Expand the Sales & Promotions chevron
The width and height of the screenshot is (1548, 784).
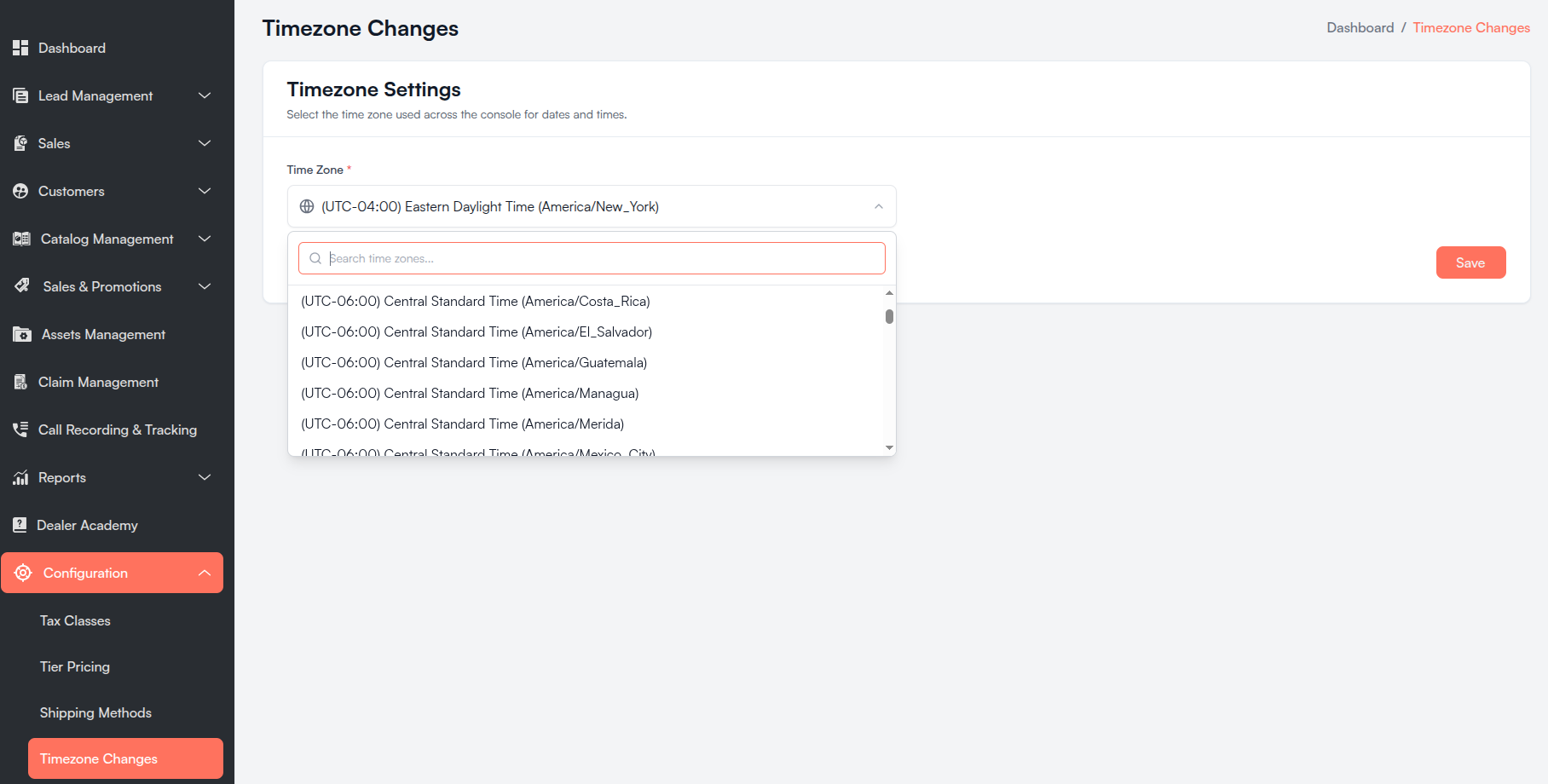tap(205, 286)
